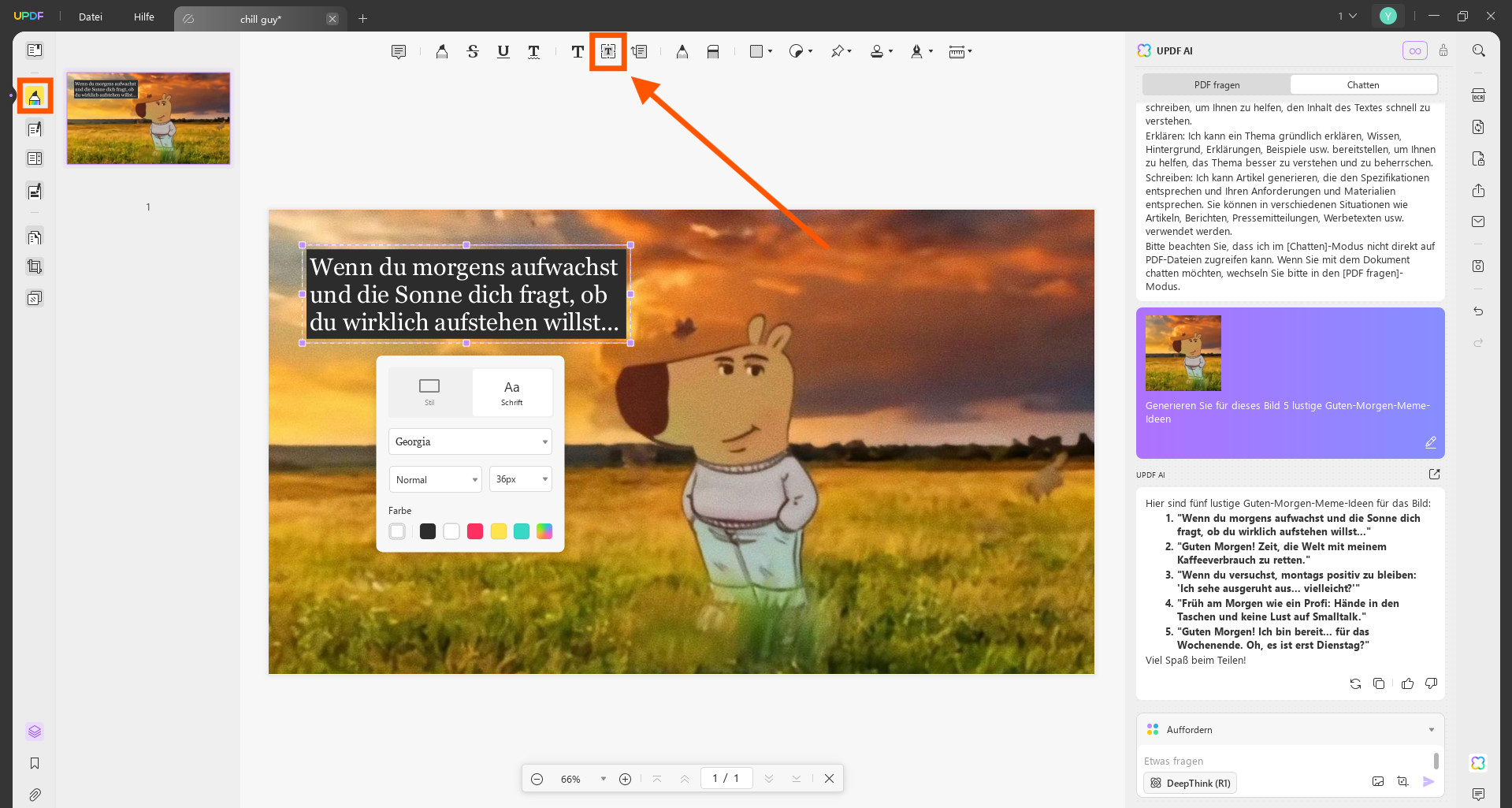Toggle DeepThink (R1) mode
Image resolution: width=1512 pixels, height=808 pixels.
pos(1190,783)
